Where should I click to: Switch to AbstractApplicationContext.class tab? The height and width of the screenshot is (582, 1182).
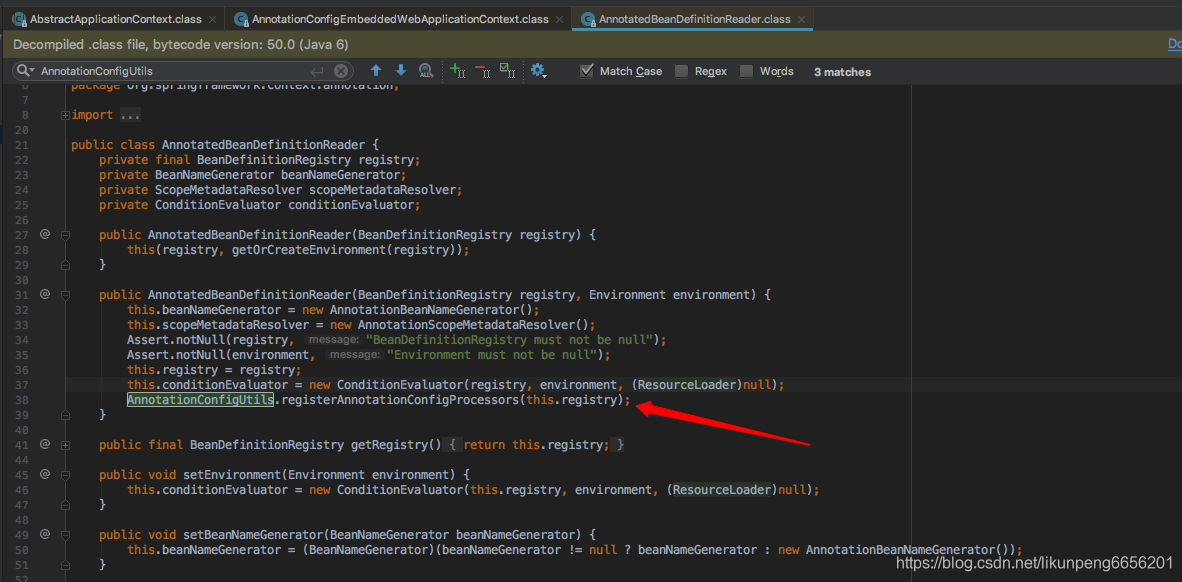pos(116,19)
